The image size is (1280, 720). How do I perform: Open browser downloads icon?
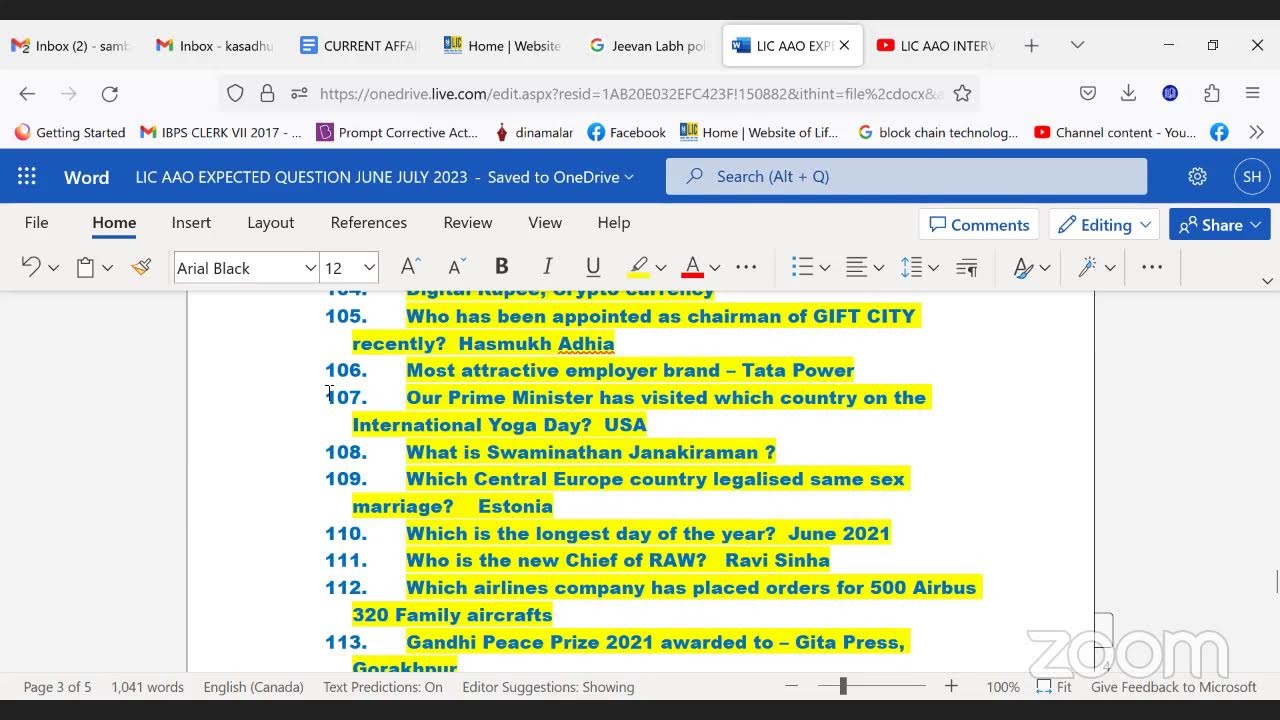pyautogui.click(x=1128, y=93)
